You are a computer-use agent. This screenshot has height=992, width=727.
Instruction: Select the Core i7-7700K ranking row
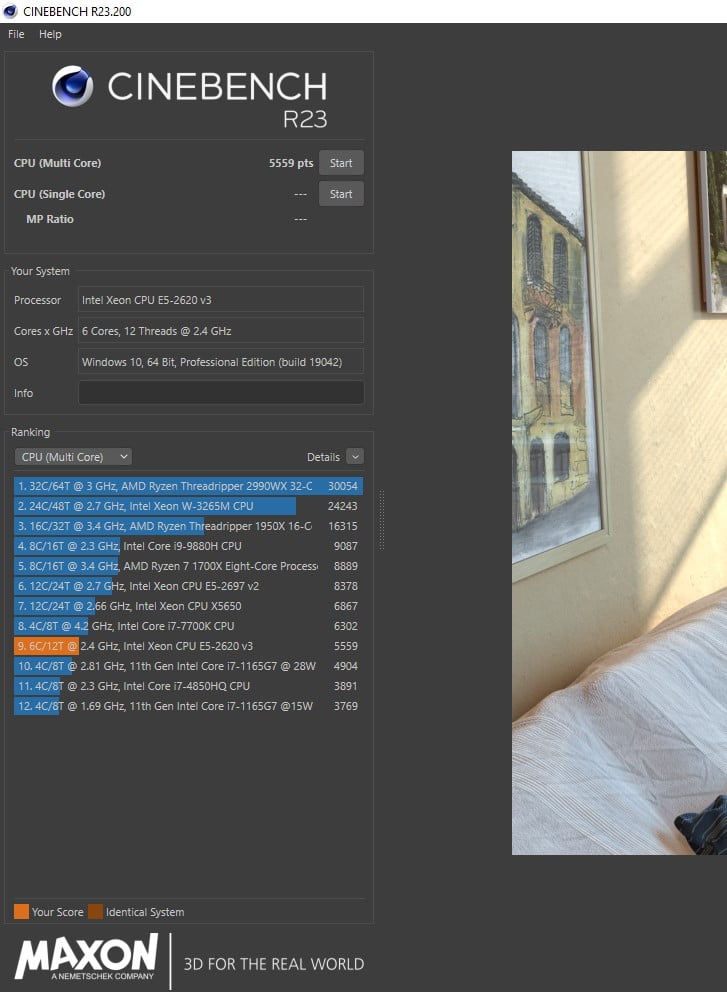coord(189,626)
